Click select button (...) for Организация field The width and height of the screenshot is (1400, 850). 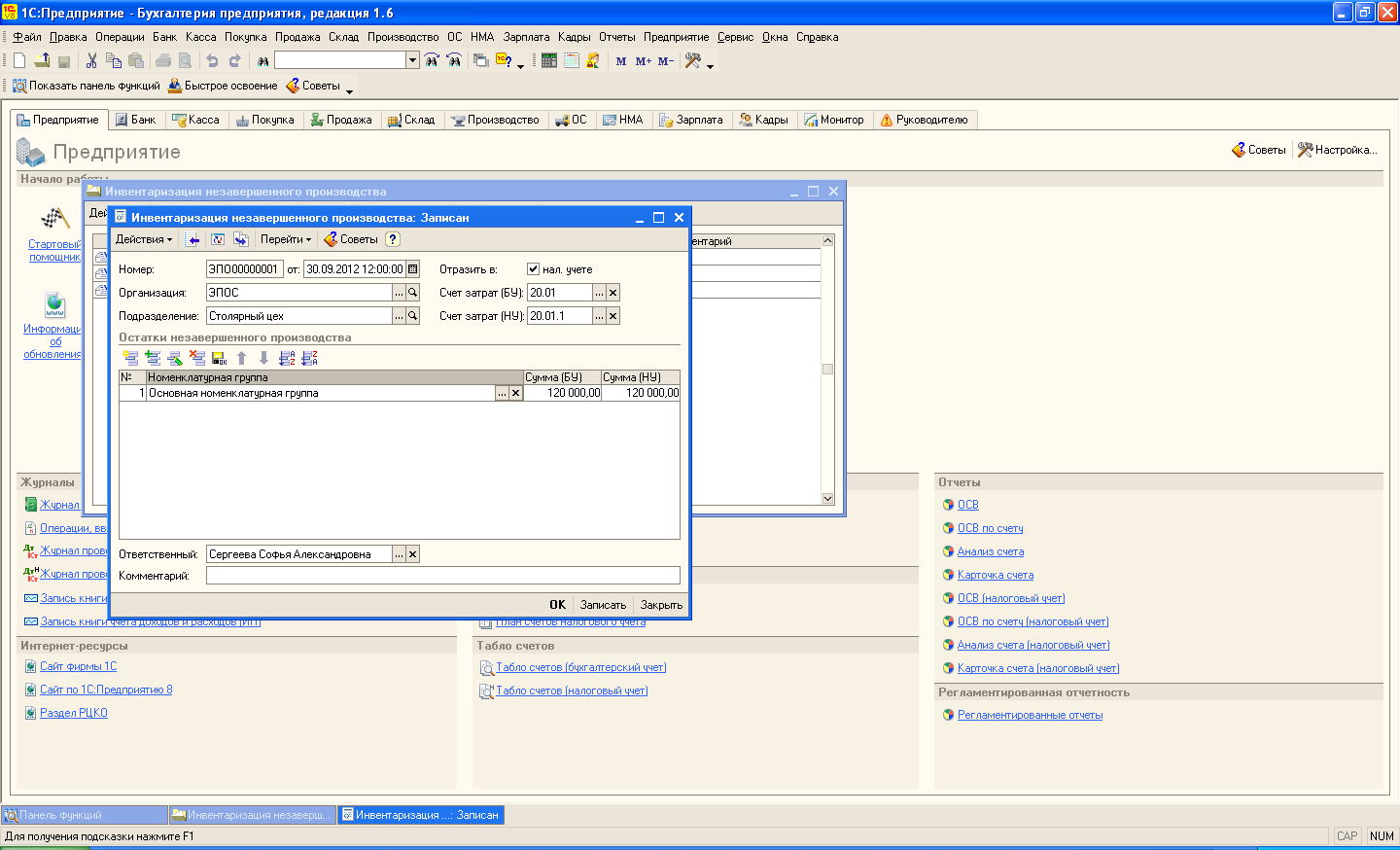pos(399,293)
